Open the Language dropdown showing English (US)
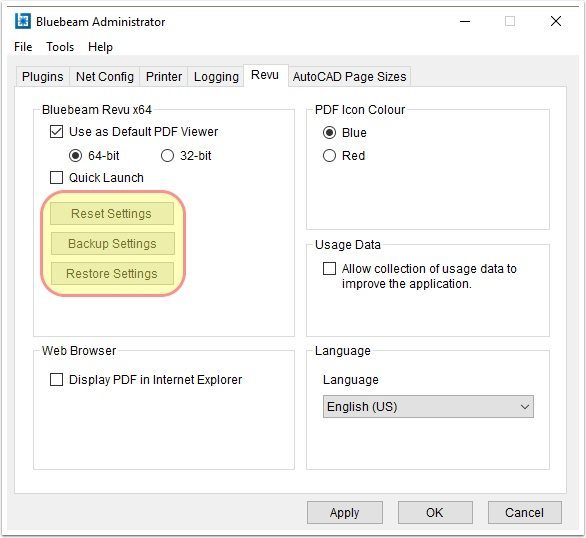The image size is (586, 538). [428, 406]
